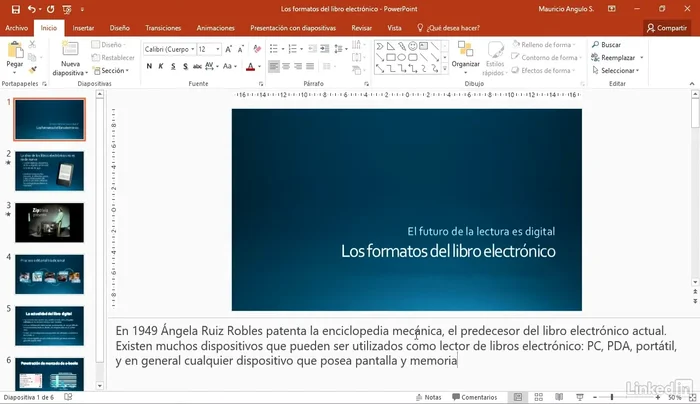Increase font size with the larger A
Image resolution: width=700 pixels, height=404 pixels.
(x=229, y=49)
